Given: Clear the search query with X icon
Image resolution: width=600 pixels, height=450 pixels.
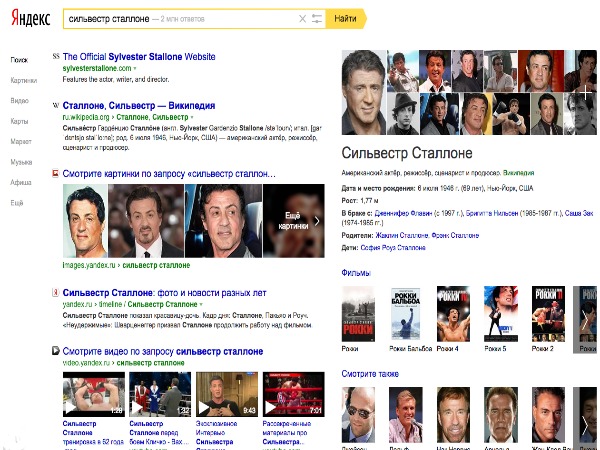Looking at the screenshot, I should pos(302,18).
